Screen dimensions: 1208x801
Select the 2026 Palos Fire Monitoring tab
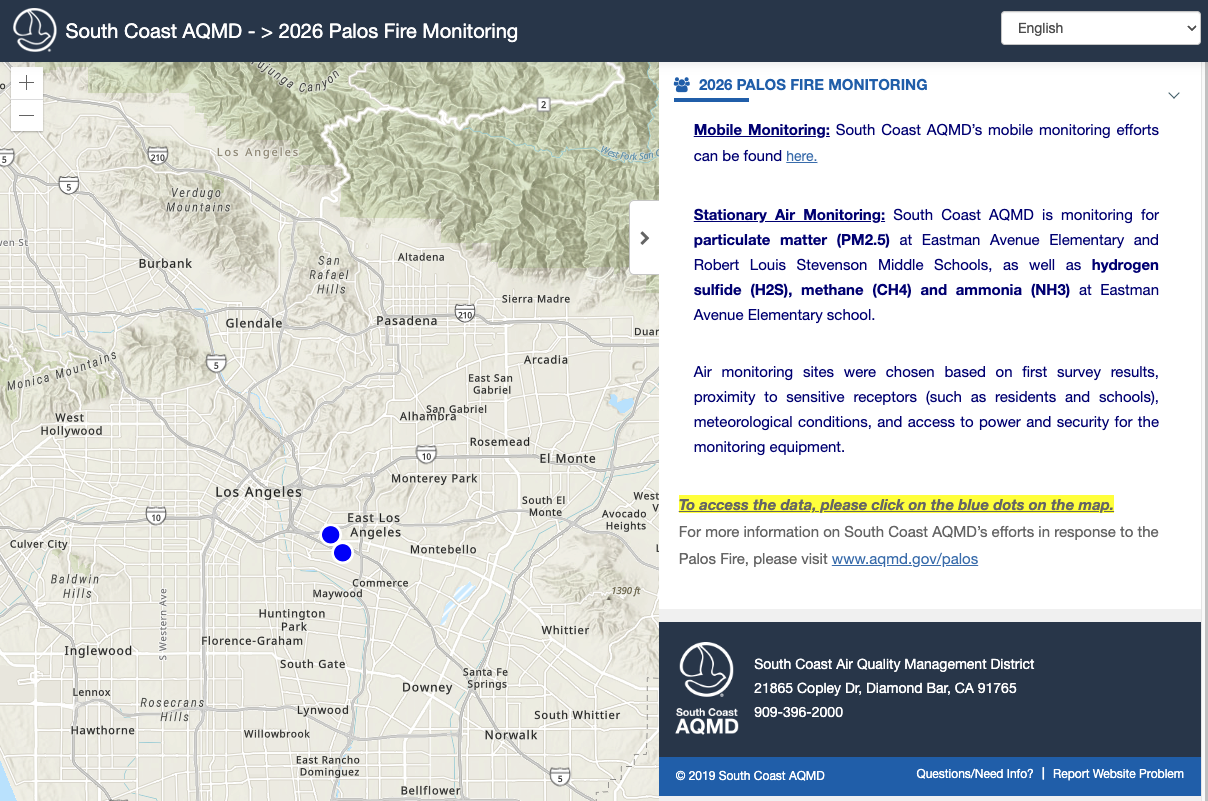[812, 85]
